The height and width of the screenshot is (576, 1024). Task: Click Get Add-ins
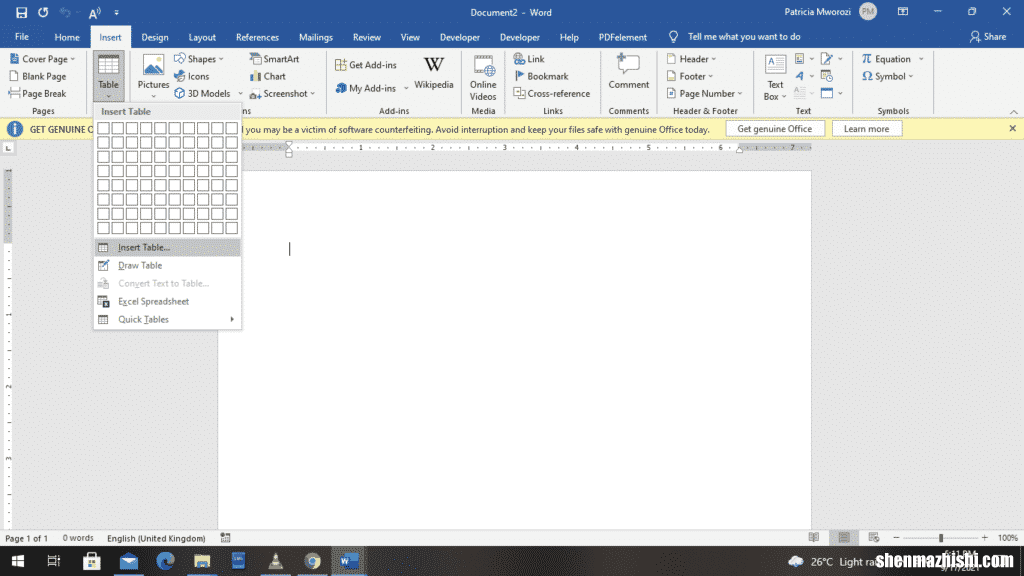(366, 65)
